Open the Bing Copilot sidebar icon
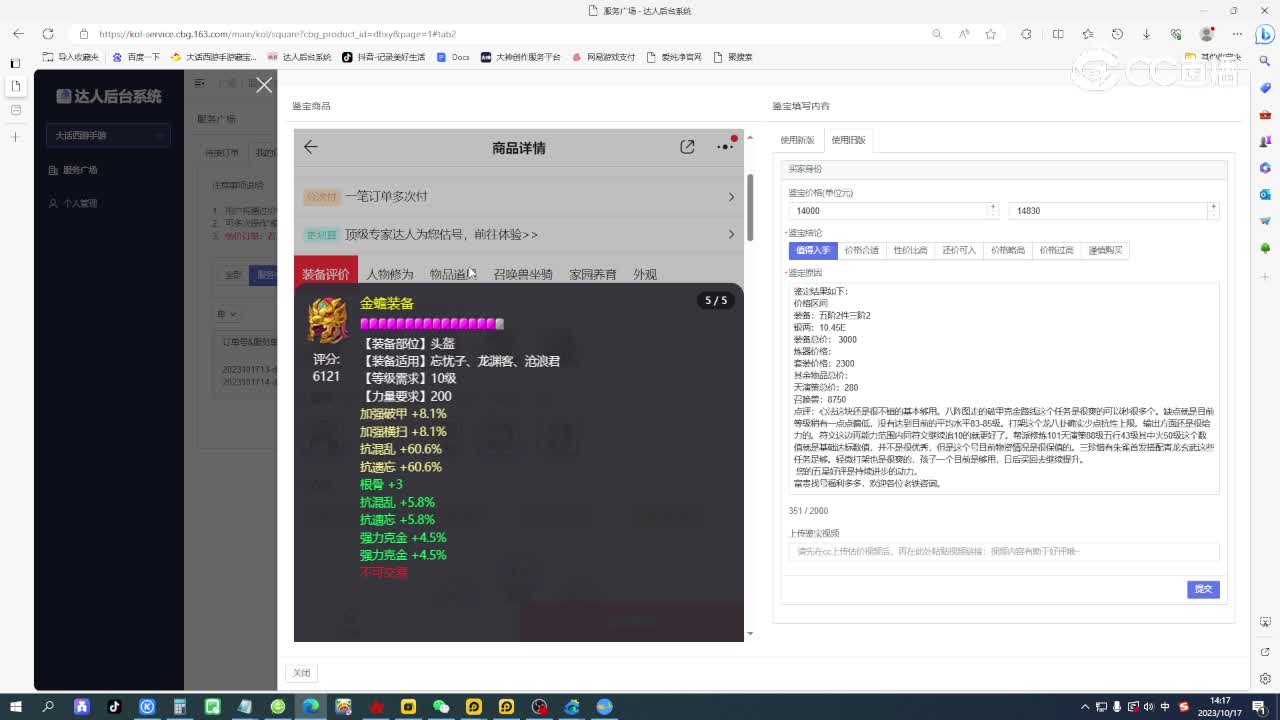The height and width of the screenshot is (720, 1280). pyautogui.click(x=1264, y=35)
